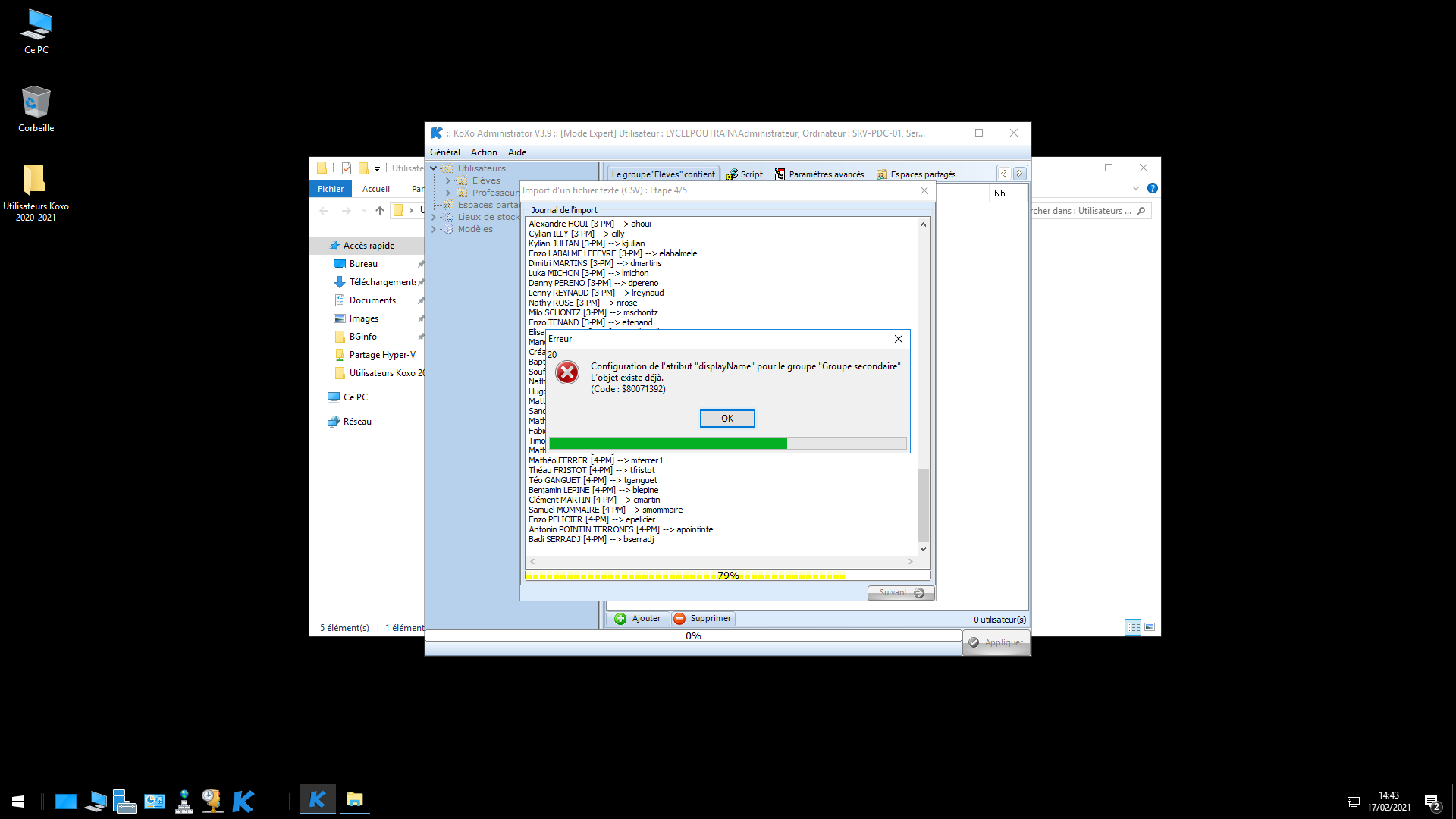
Task: Click OK in the Erreur dialog
Action: click(726, 419)
